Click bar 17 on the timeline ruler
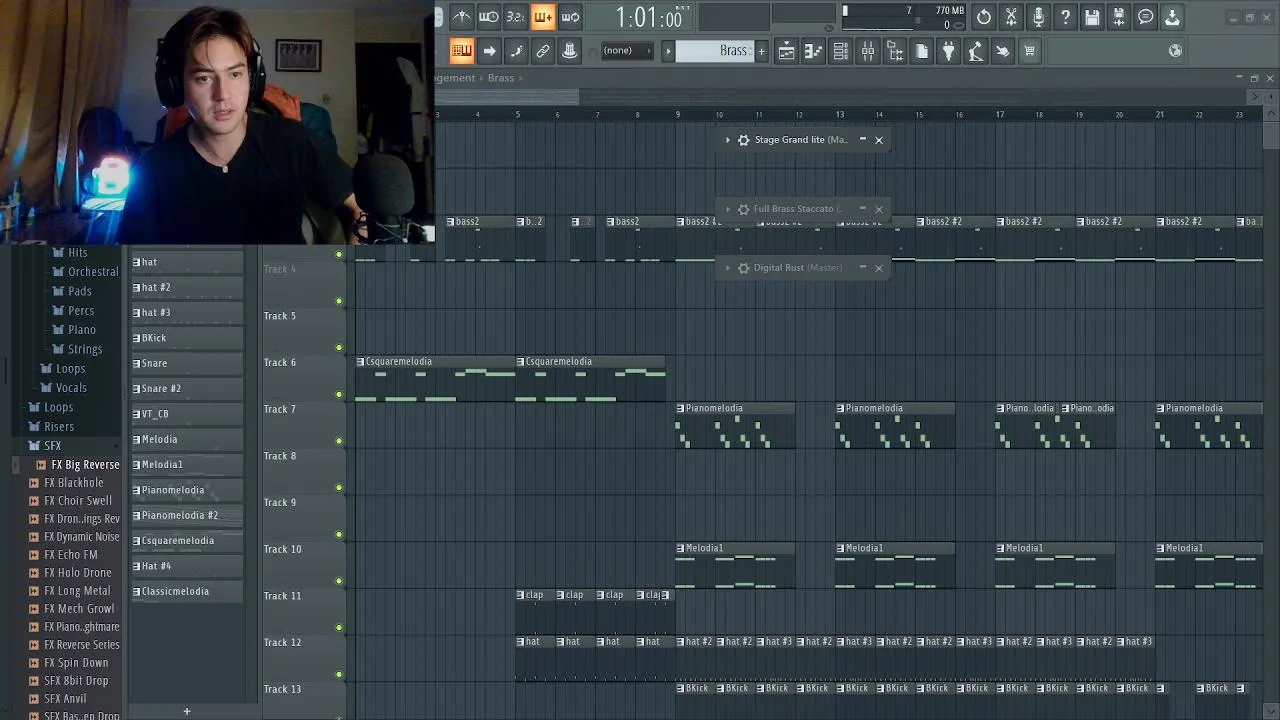The height and width of the screenshot is (720, 1280). (999, 115)
